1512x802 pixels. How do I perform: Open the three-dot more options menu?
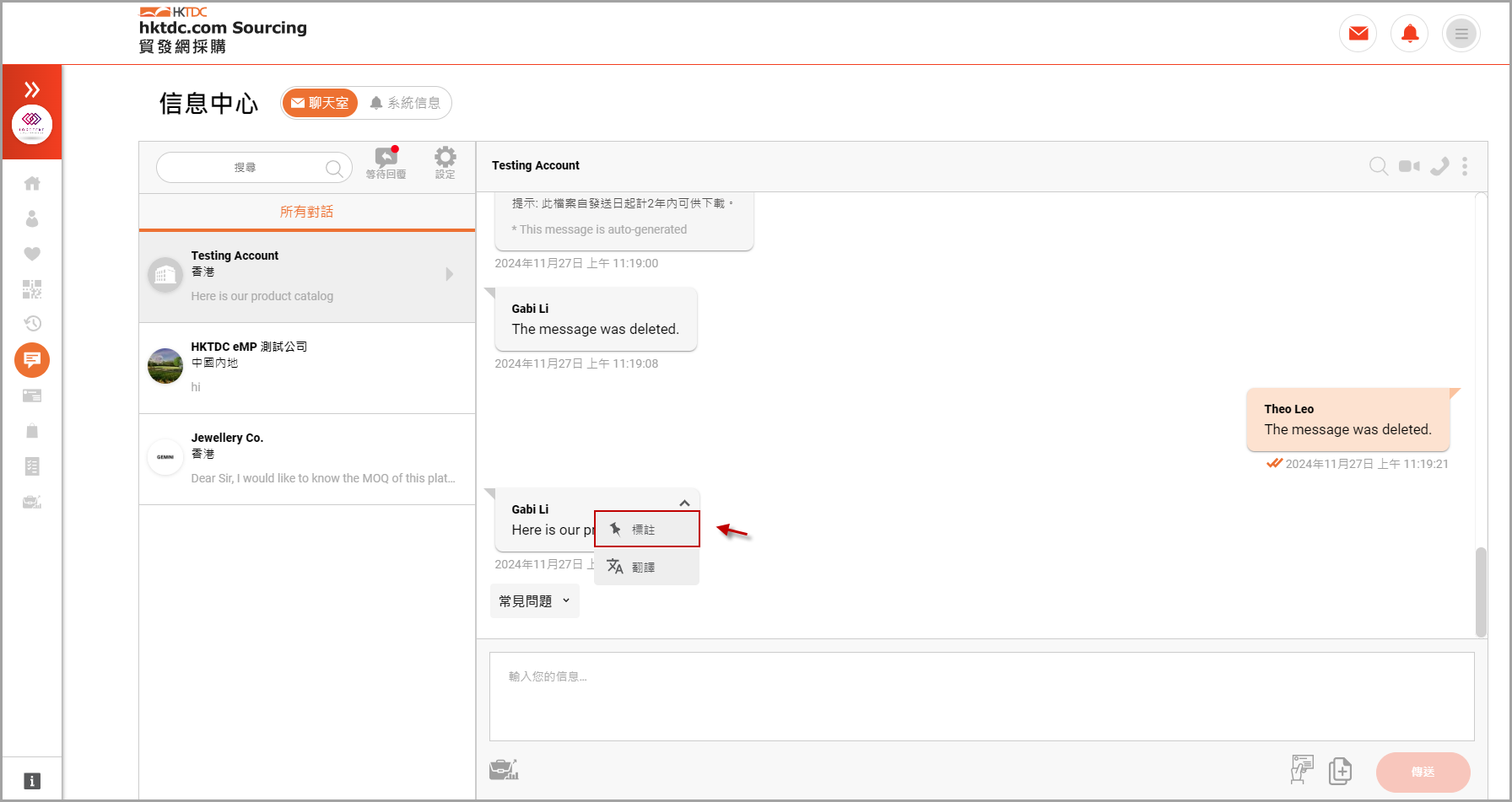tap(1465, 166)
